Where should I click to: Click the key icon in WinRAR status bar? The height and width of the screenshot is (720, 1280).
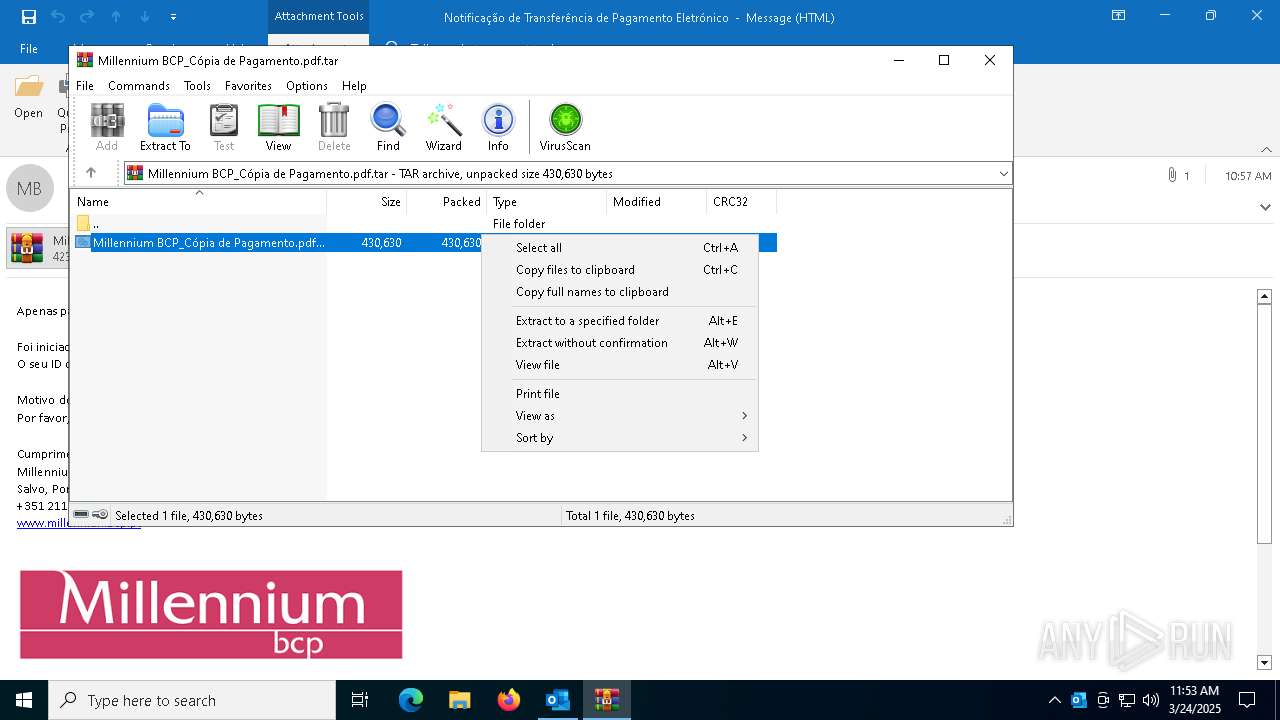click(x=100, y=514)
